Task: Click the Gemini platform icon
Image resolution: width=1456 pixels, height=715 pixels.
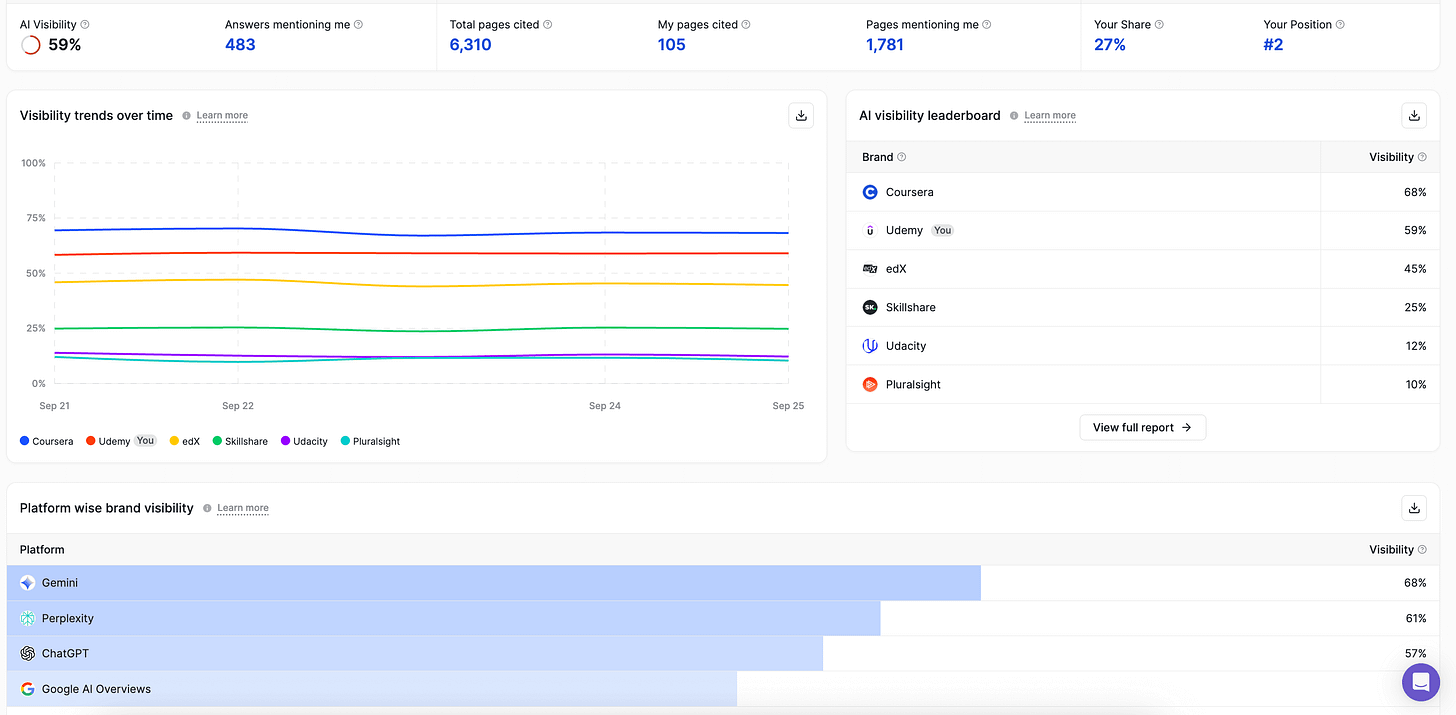Action: click(x=27, y=583)
